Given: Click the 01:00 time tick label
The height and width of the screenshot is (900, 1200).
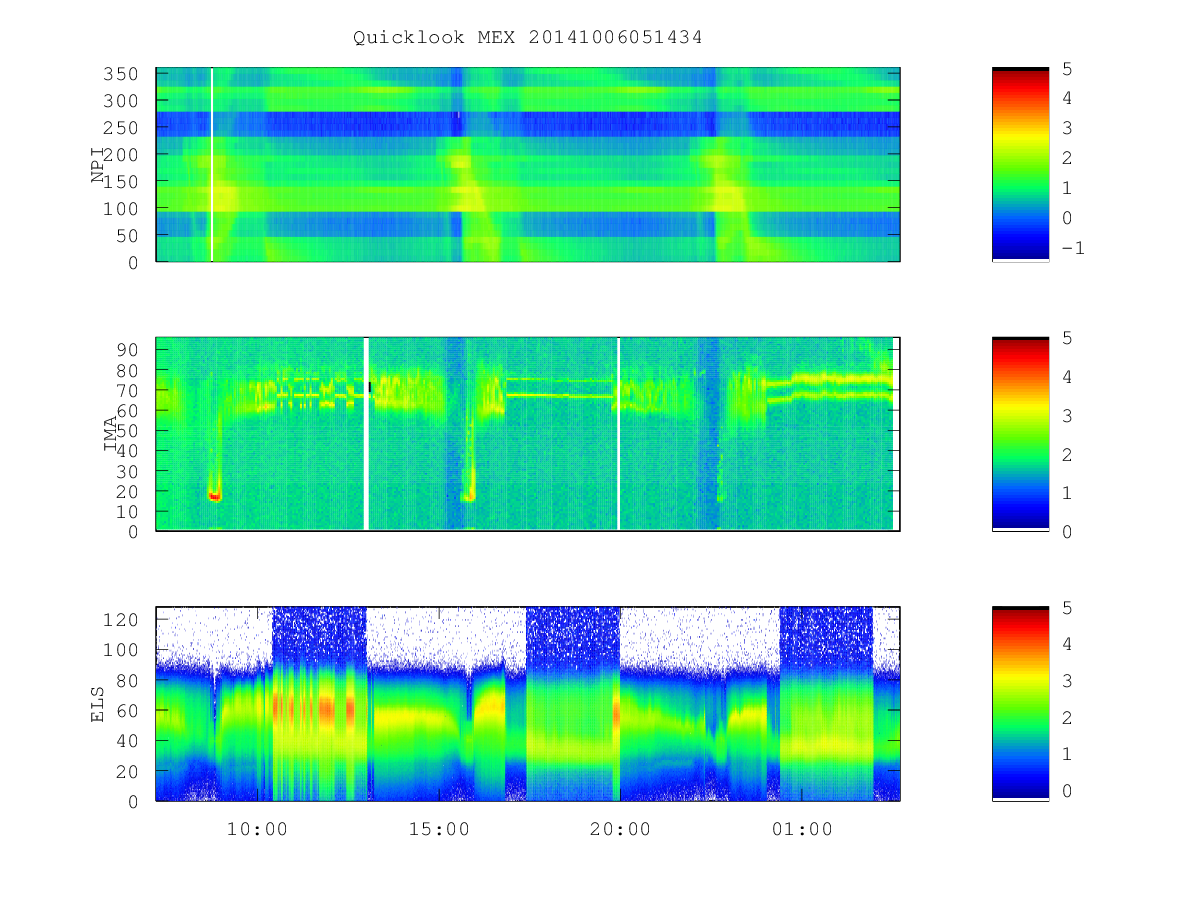Looking at the screenshot, I should (x=802, y=829).
